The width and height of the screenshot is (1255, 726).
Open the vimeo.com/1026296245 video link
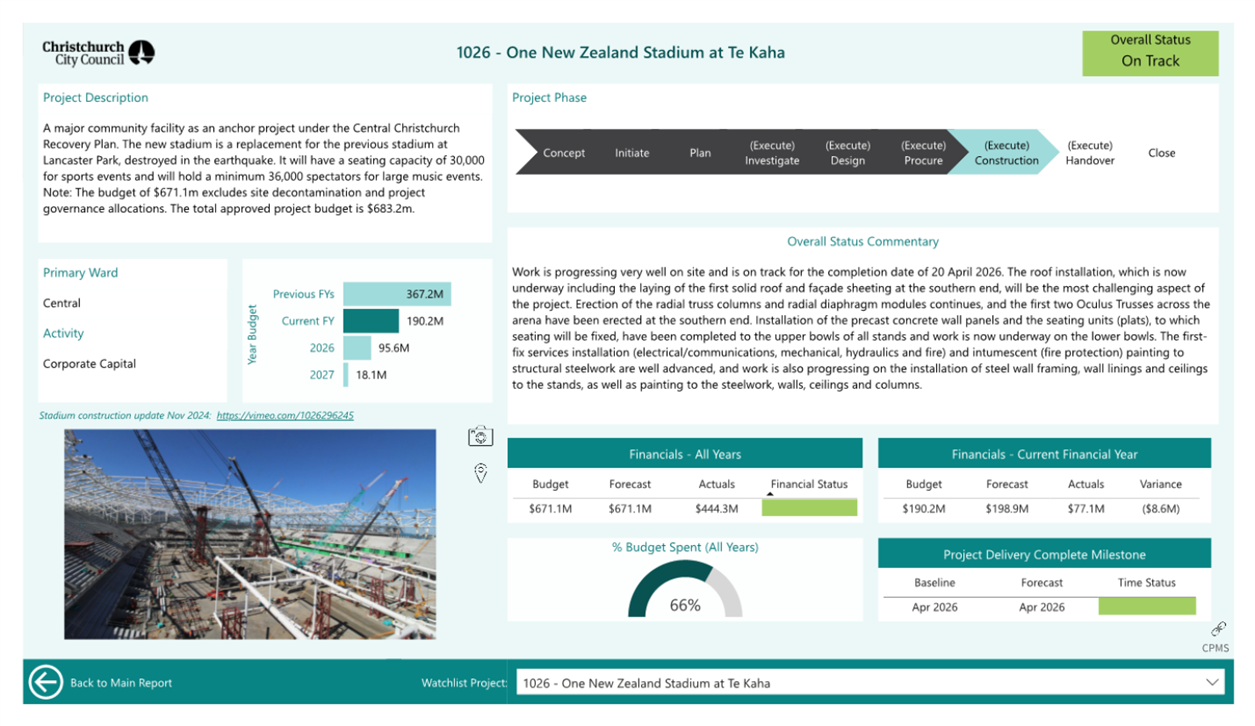pyautogui.click(x=285, y=415)
